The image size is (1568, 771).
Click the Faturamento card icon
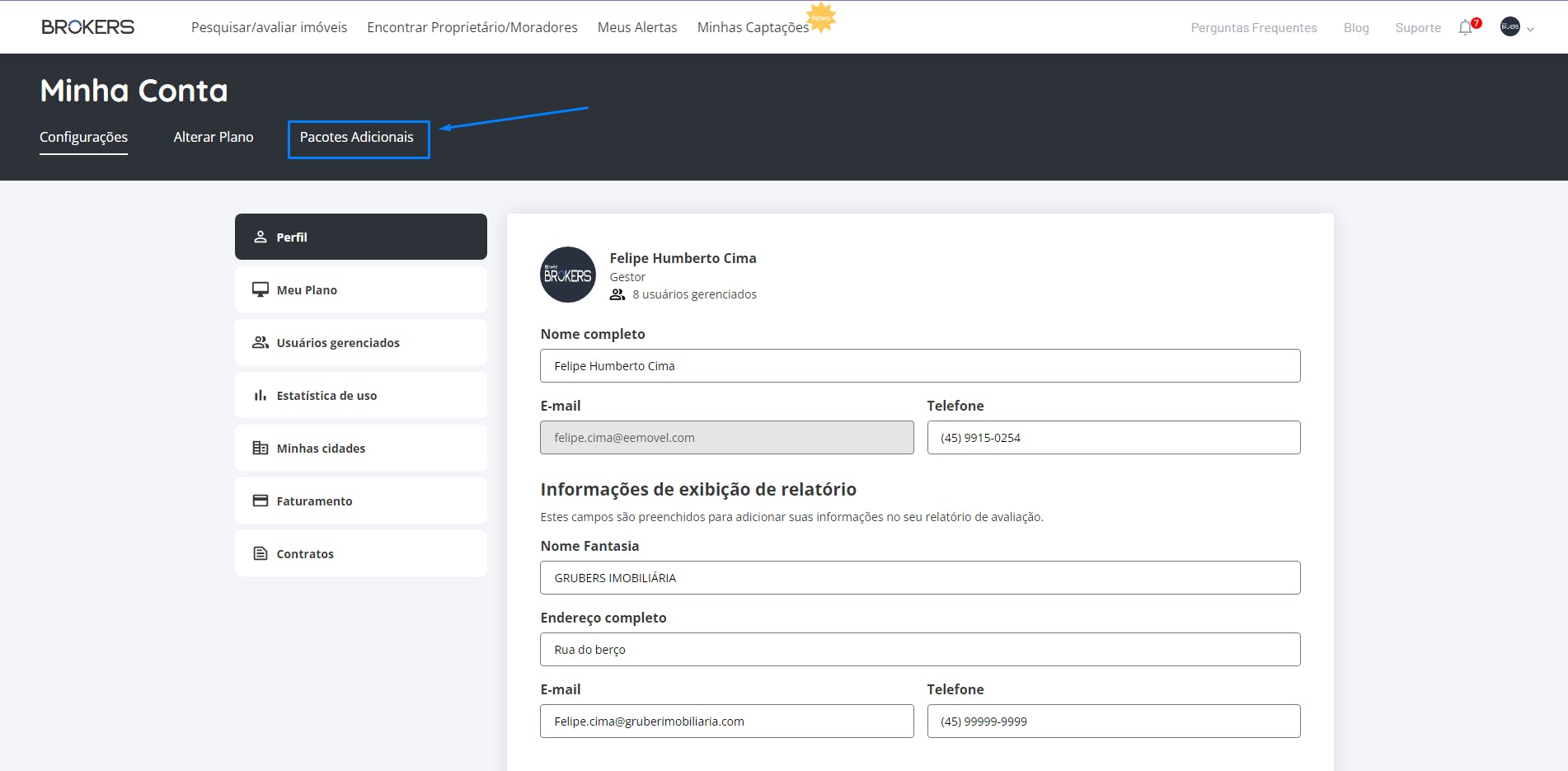click(x=261, y=501)
